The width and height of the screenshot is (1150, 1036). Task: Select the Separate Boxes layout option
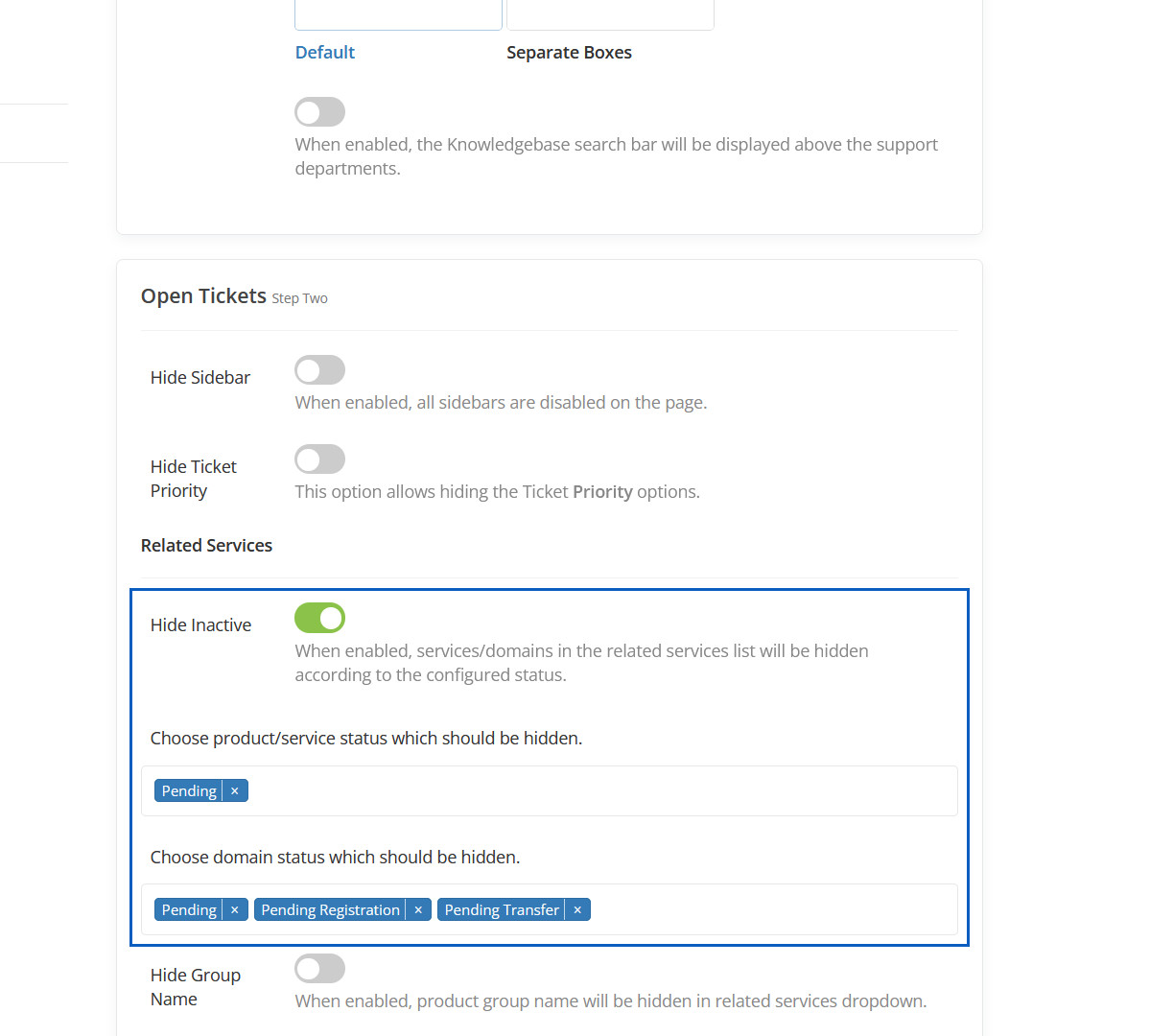pyautogui.click(x=569, y=53)
